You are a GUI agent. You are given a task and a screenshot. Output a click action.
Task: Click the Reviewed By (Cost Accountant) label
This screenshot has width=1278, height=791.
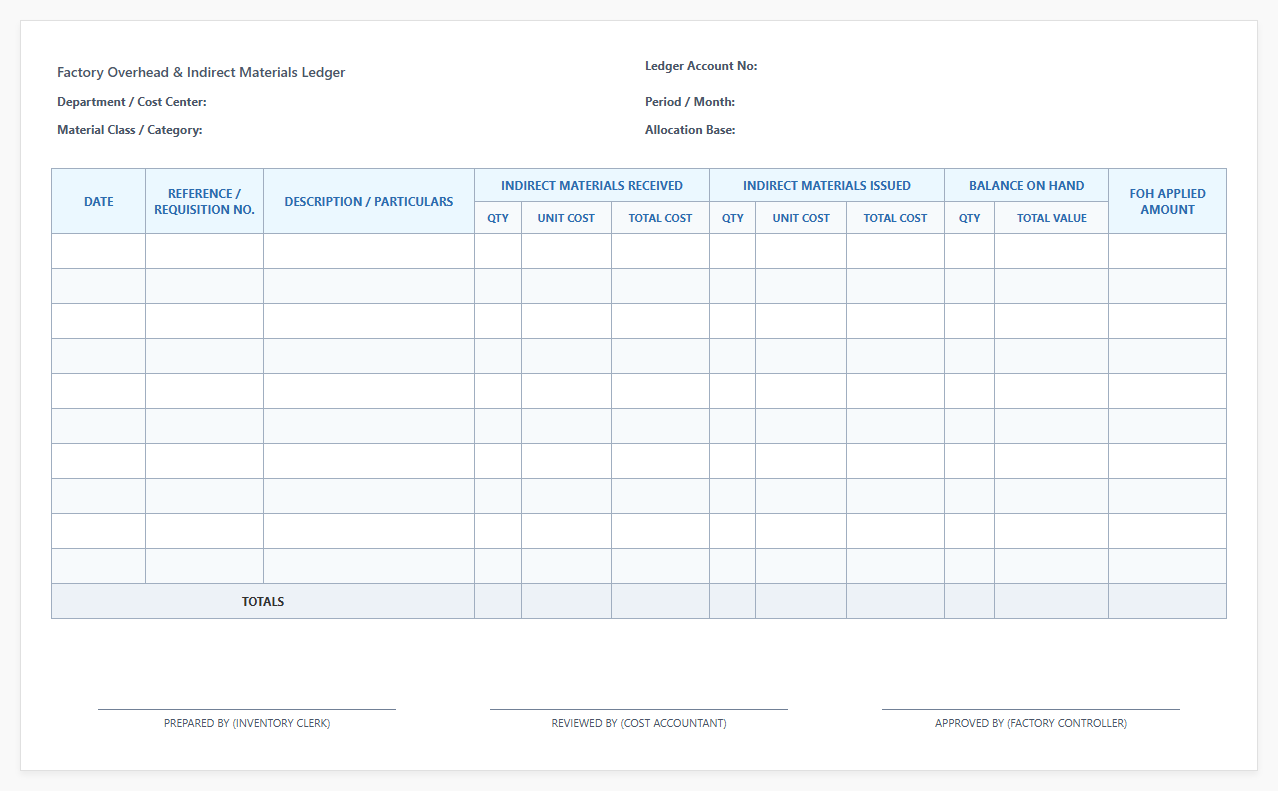coord(639,723)
